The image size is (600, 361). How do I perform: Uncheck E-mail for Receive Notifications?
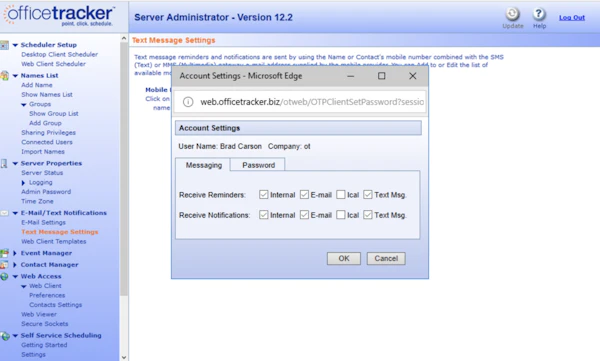[x=304, y=215]
